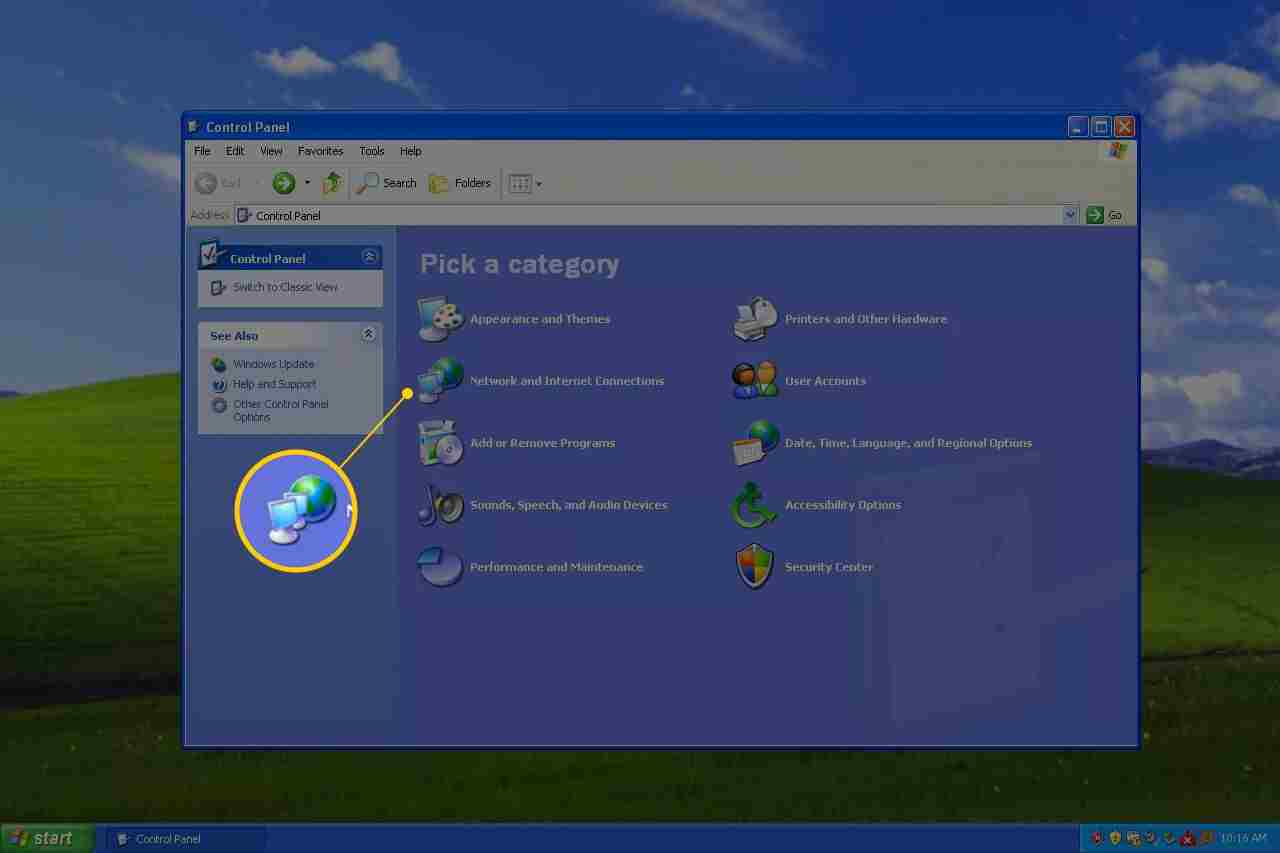The width and height of the screenshot is (1280, 853).
Task: Click the Control Panel icon in the title bar
Action: pos(194,127)
